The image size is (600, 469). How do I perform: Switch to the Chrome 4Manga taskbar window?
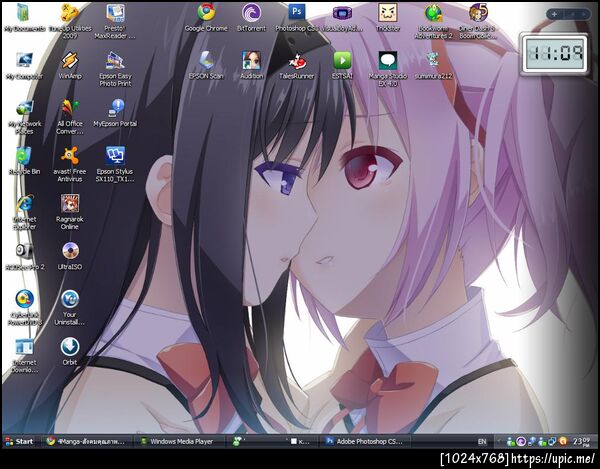tap(86, 441)
